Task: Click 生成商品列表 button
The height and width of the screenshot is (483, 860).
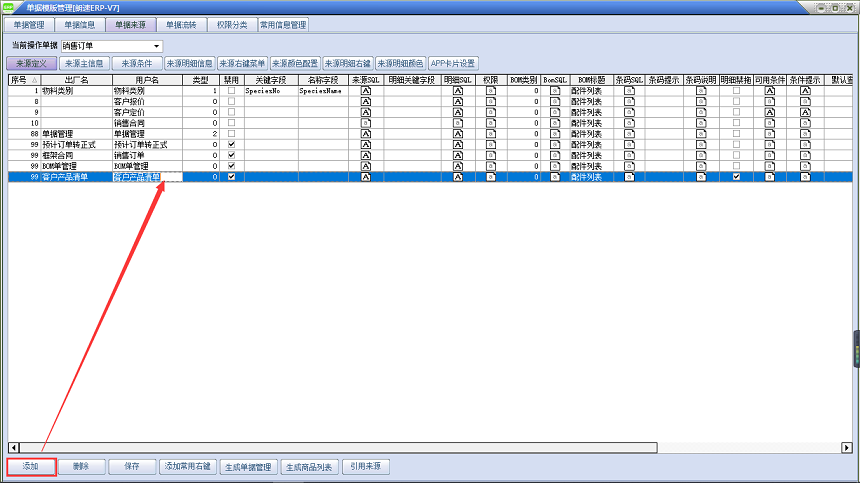Action: click(x=307, y=467)
